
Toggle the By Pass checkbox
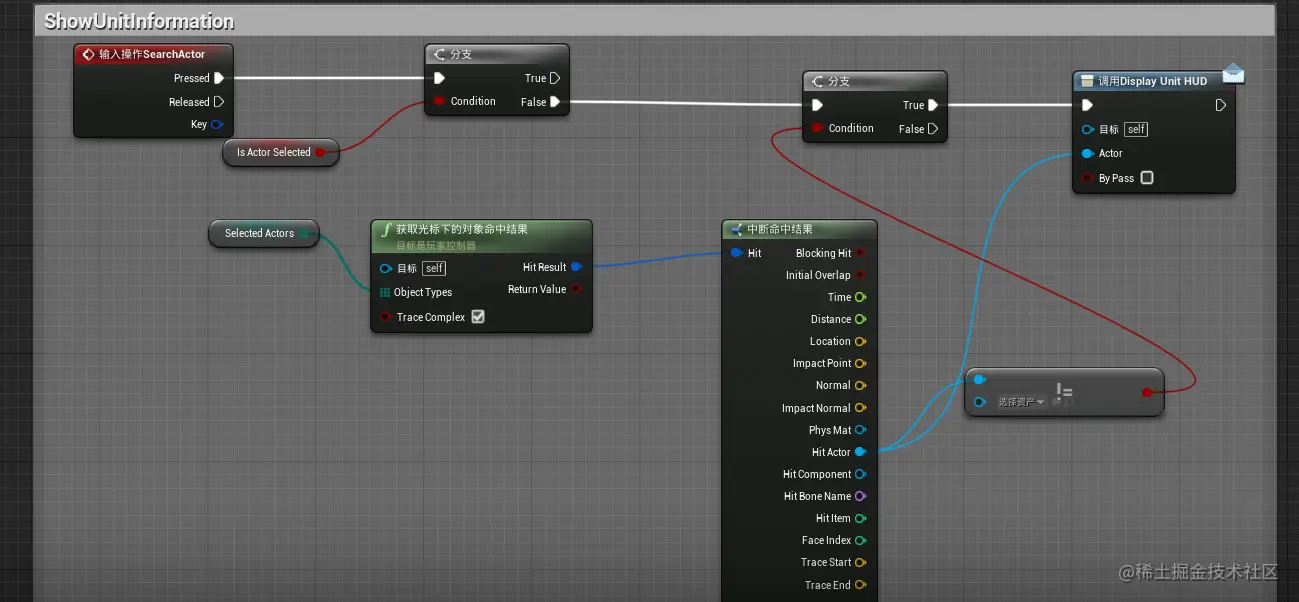tap(1147, 178)
